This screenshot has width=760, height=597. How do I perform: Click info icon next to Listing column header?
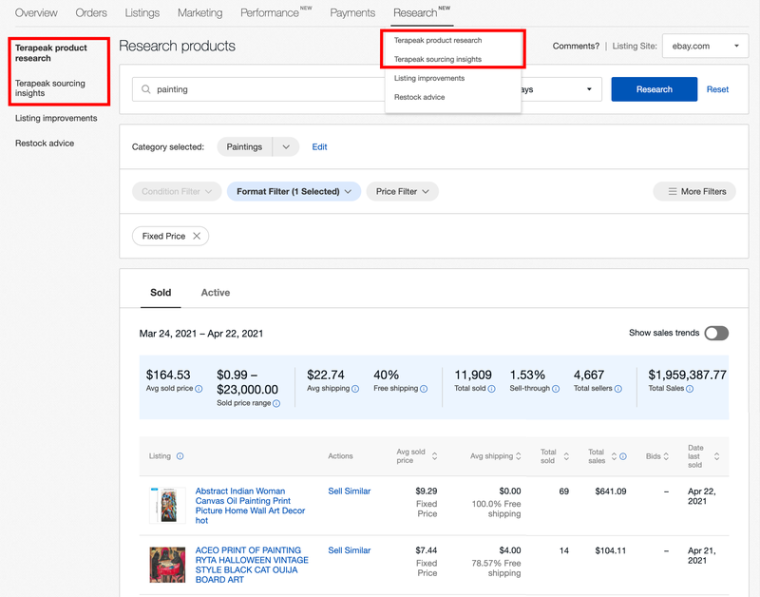point(180,456)
